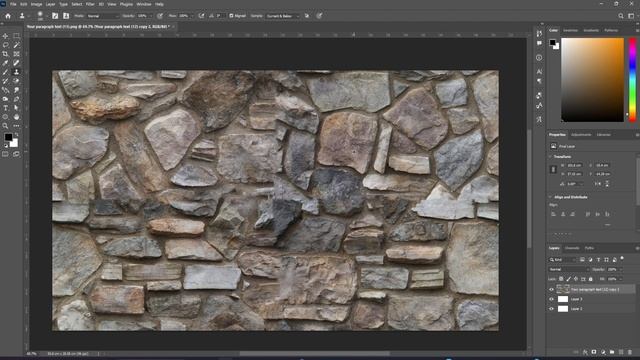Viewport: 640px width, 360px height.
Task: Collapse the Align and Distribute section
Action: (550, 197)
